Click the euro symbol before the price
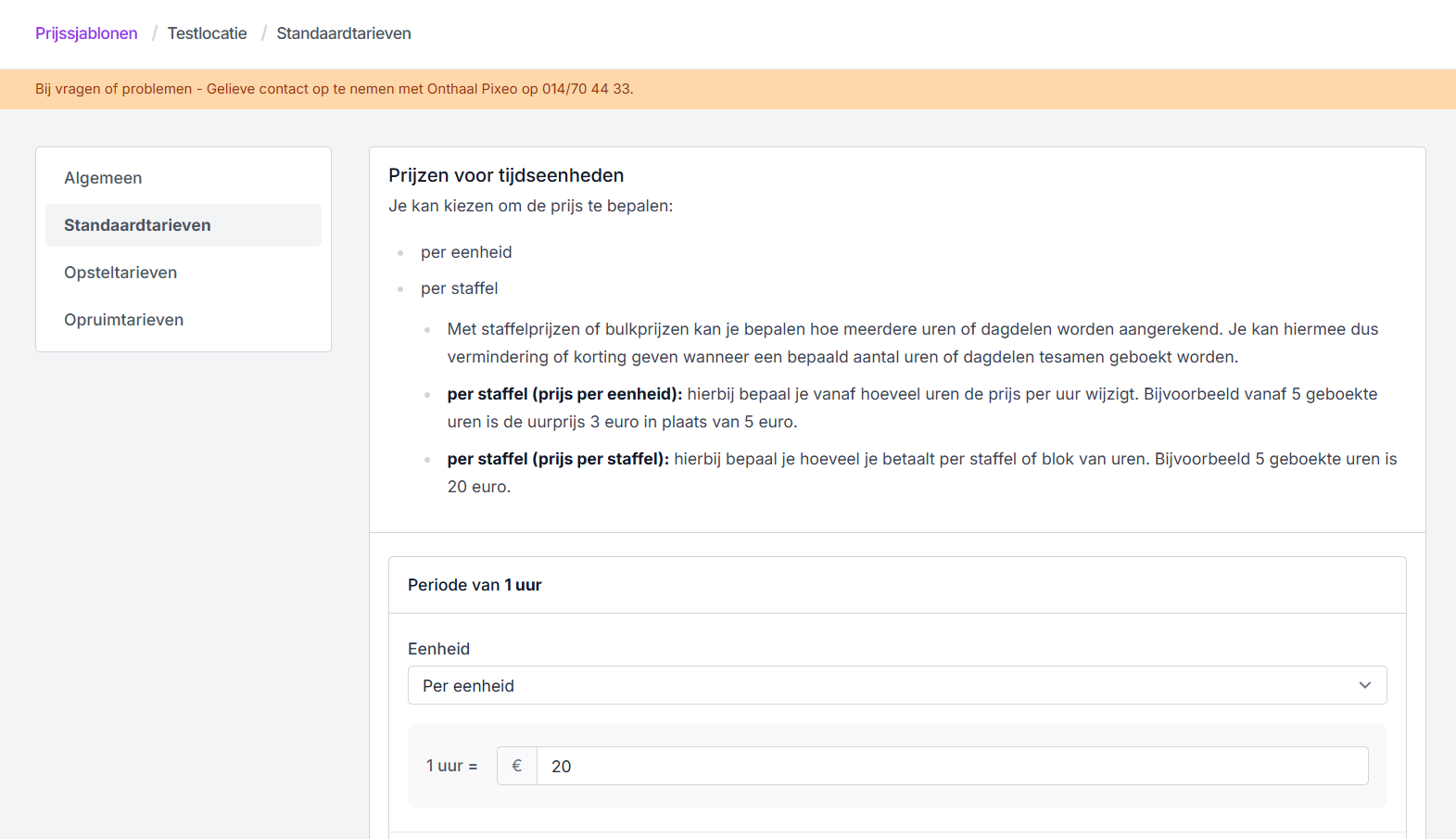Image resolution: width=1456 pixels, height=839 pixels. (517, 766)
